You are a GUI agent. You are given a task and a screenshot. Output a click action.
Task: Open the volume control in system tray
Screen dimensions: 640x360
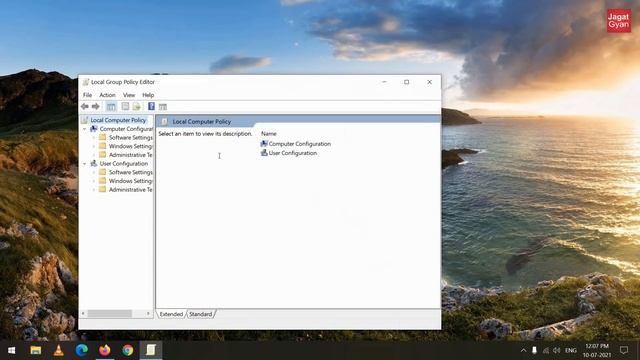(x=557, y=350)
